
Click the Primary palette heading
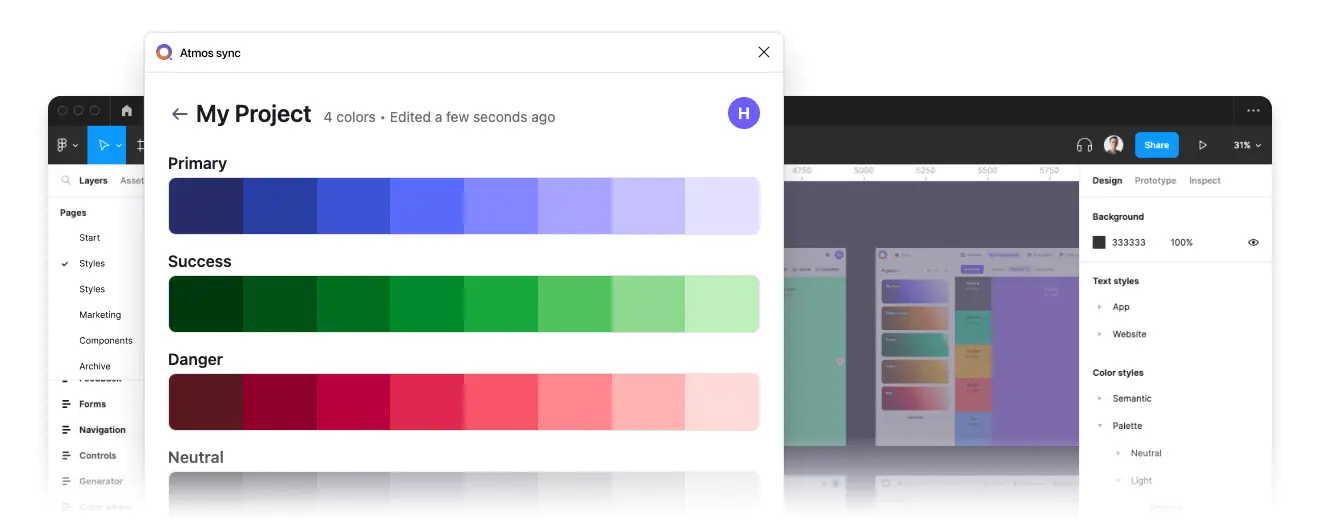tap(197, 163)
